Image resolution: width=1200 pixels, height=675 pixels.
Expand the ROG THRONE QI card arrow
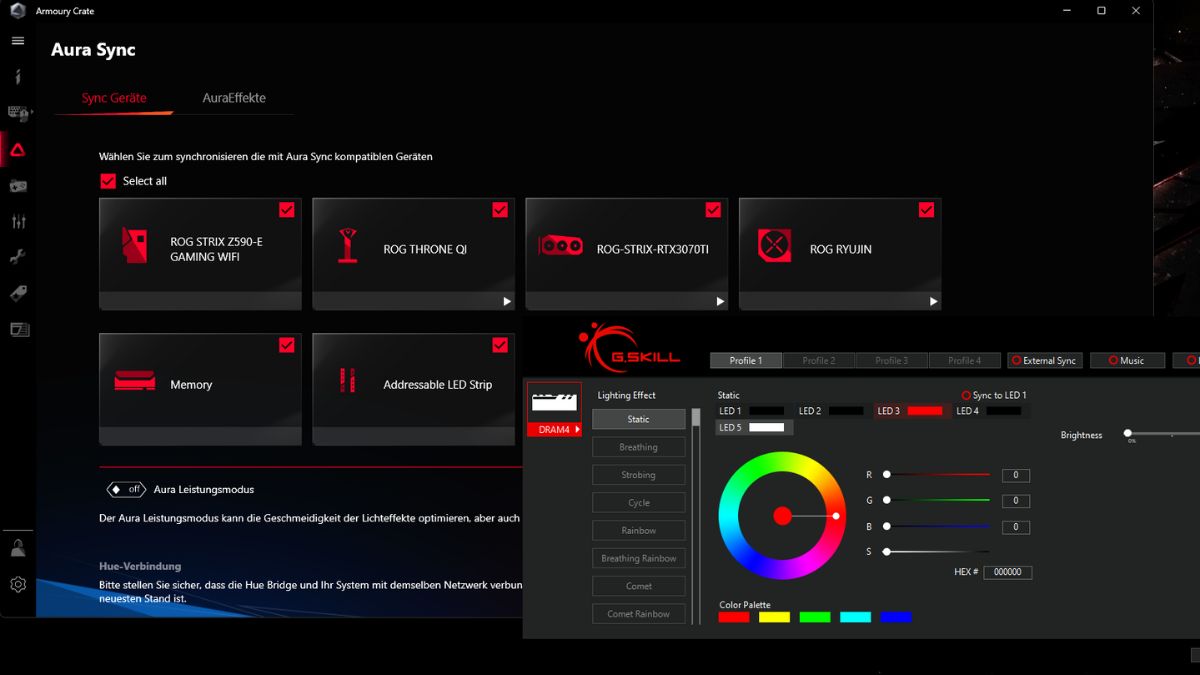pyautogui.click(x=507, y=301)
